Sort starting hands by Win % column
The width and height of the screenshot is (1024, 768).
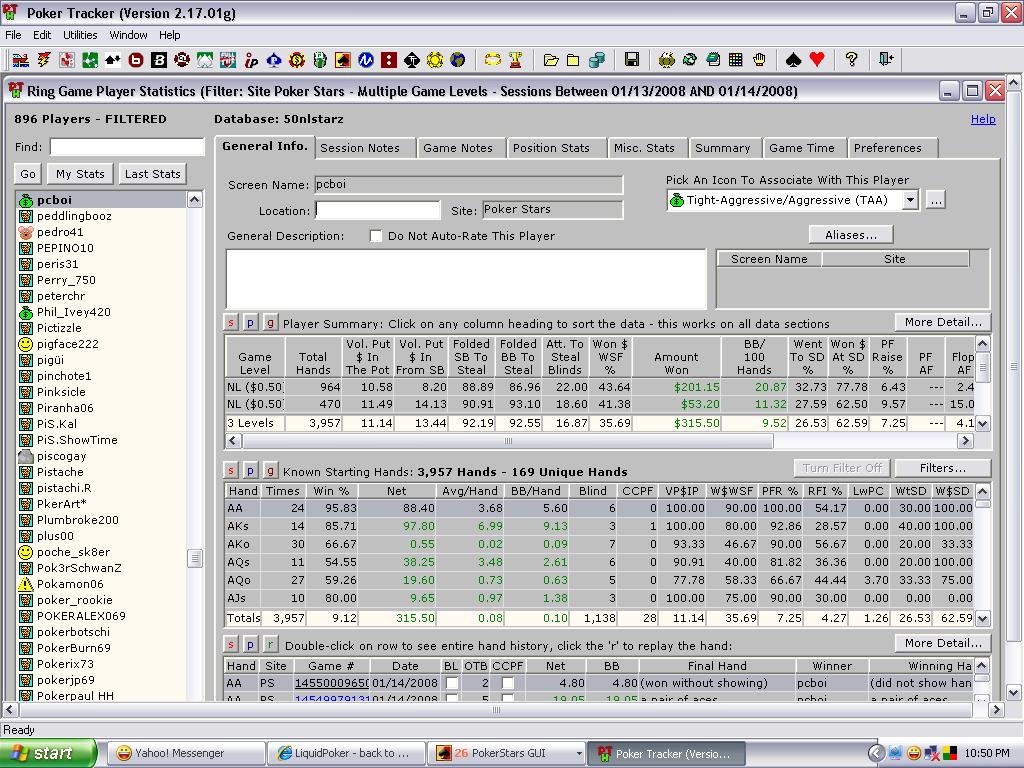coord(331,491)
